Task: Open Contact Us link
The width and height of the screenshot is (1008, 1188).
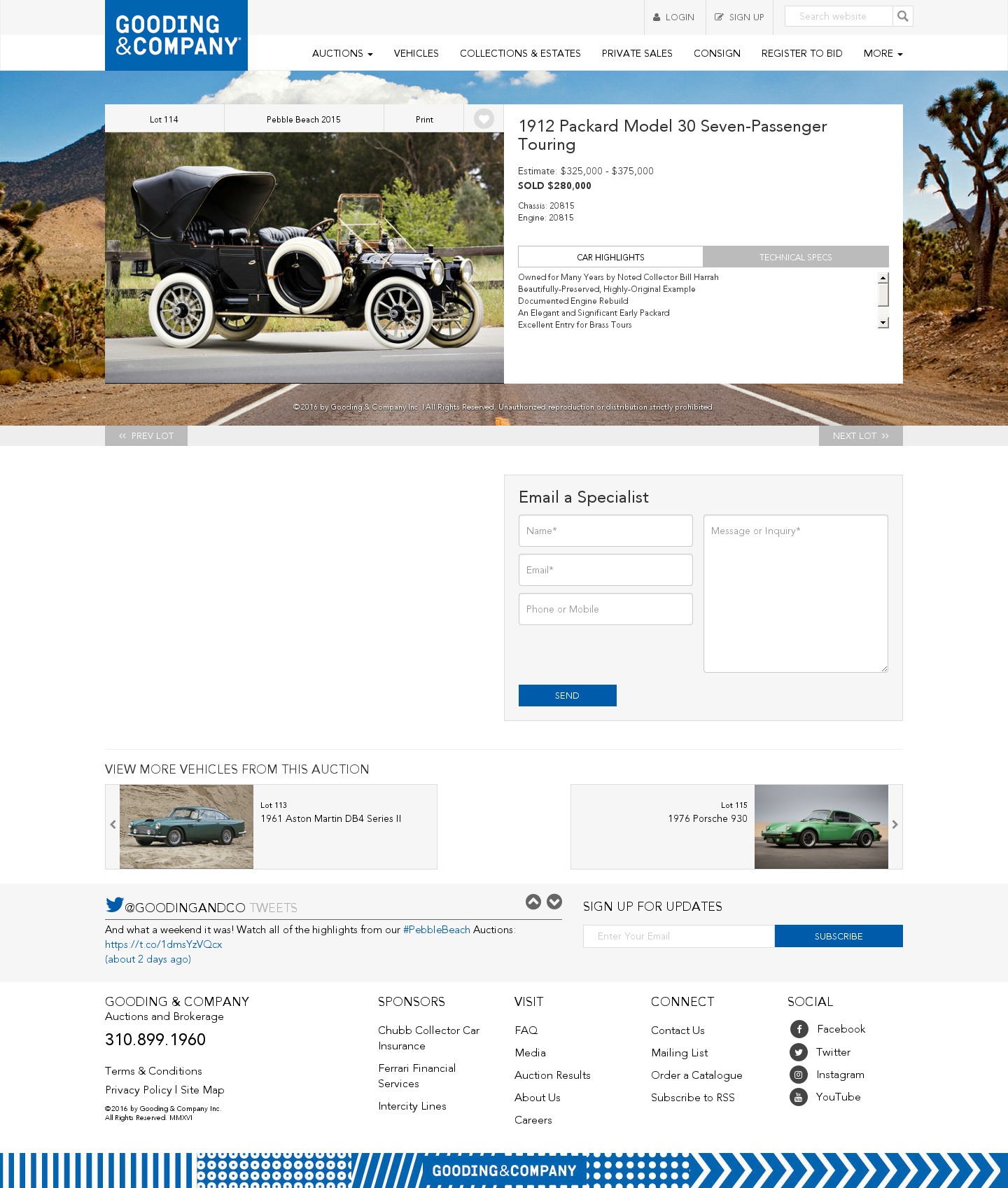Action: tap(678, 1030)
